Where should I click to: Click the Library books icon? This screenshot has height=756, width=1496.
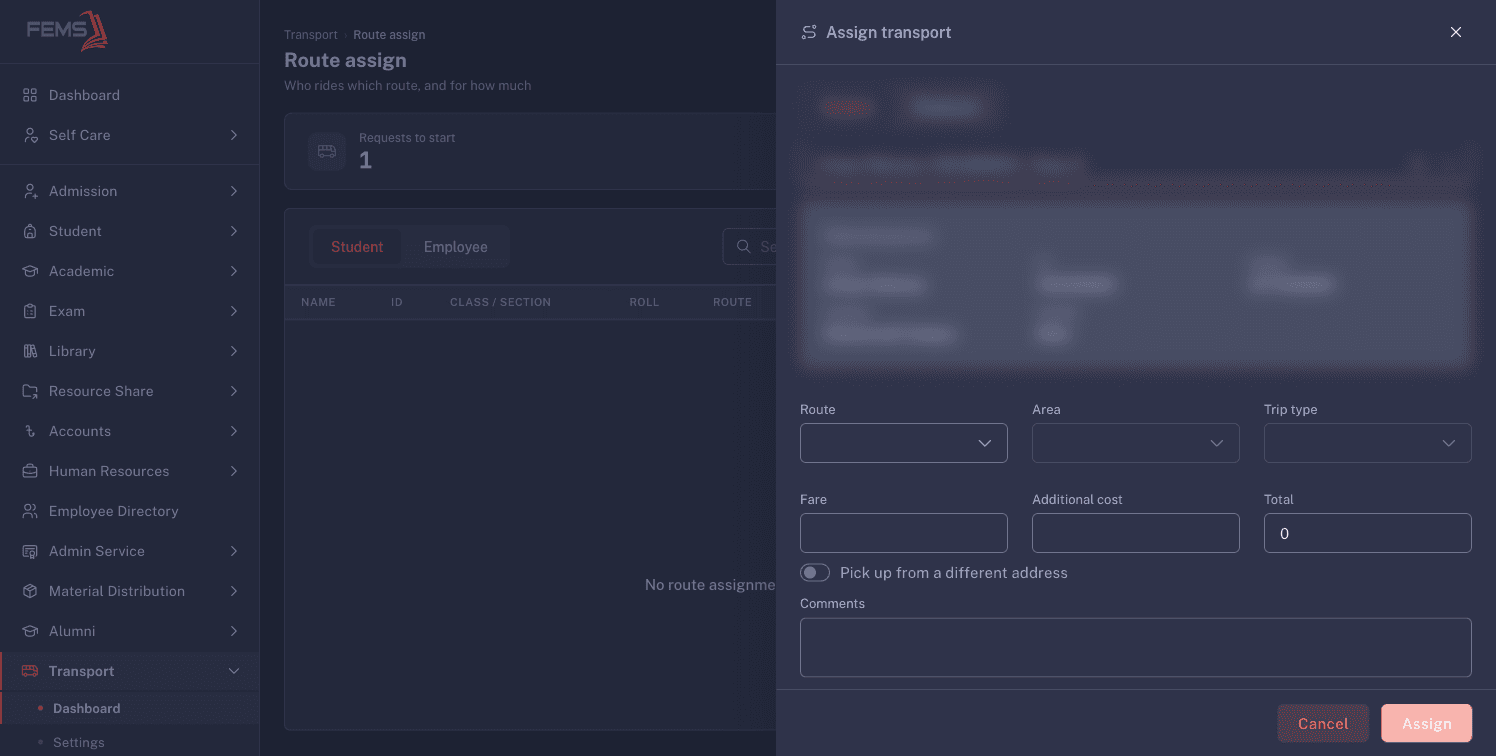pos(30,351)
